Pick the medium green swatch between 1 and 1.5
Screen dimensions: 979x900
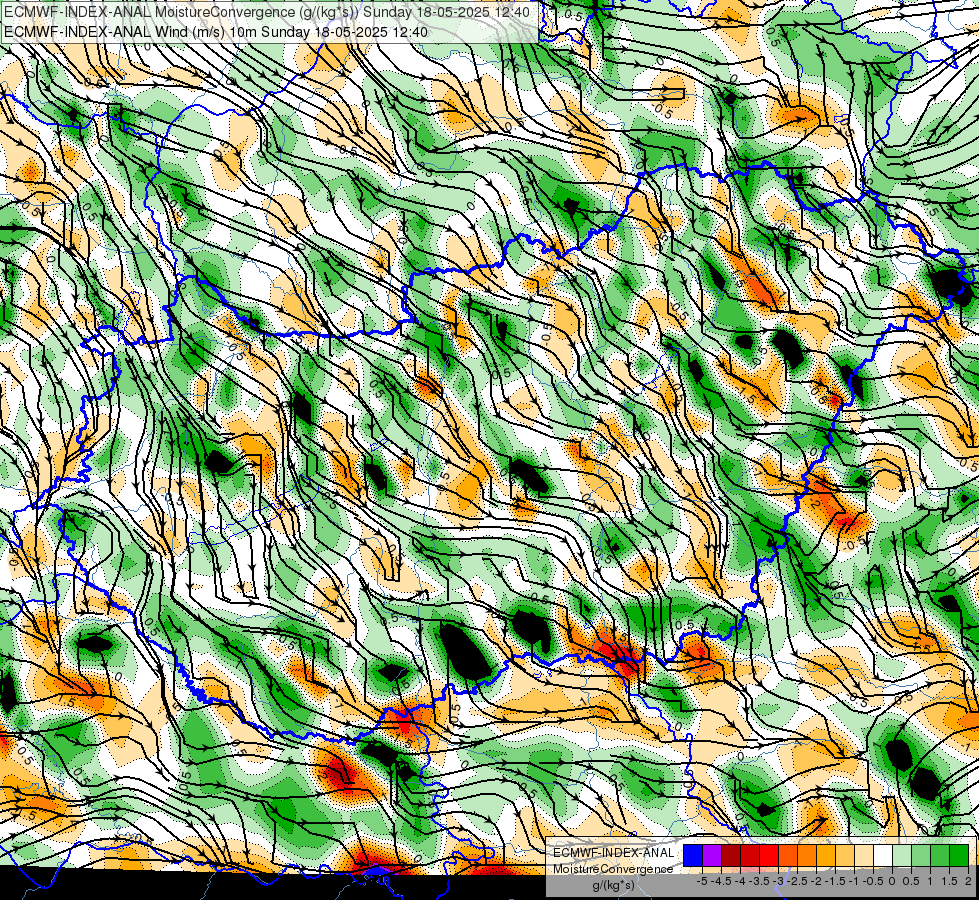pos(940,855)
